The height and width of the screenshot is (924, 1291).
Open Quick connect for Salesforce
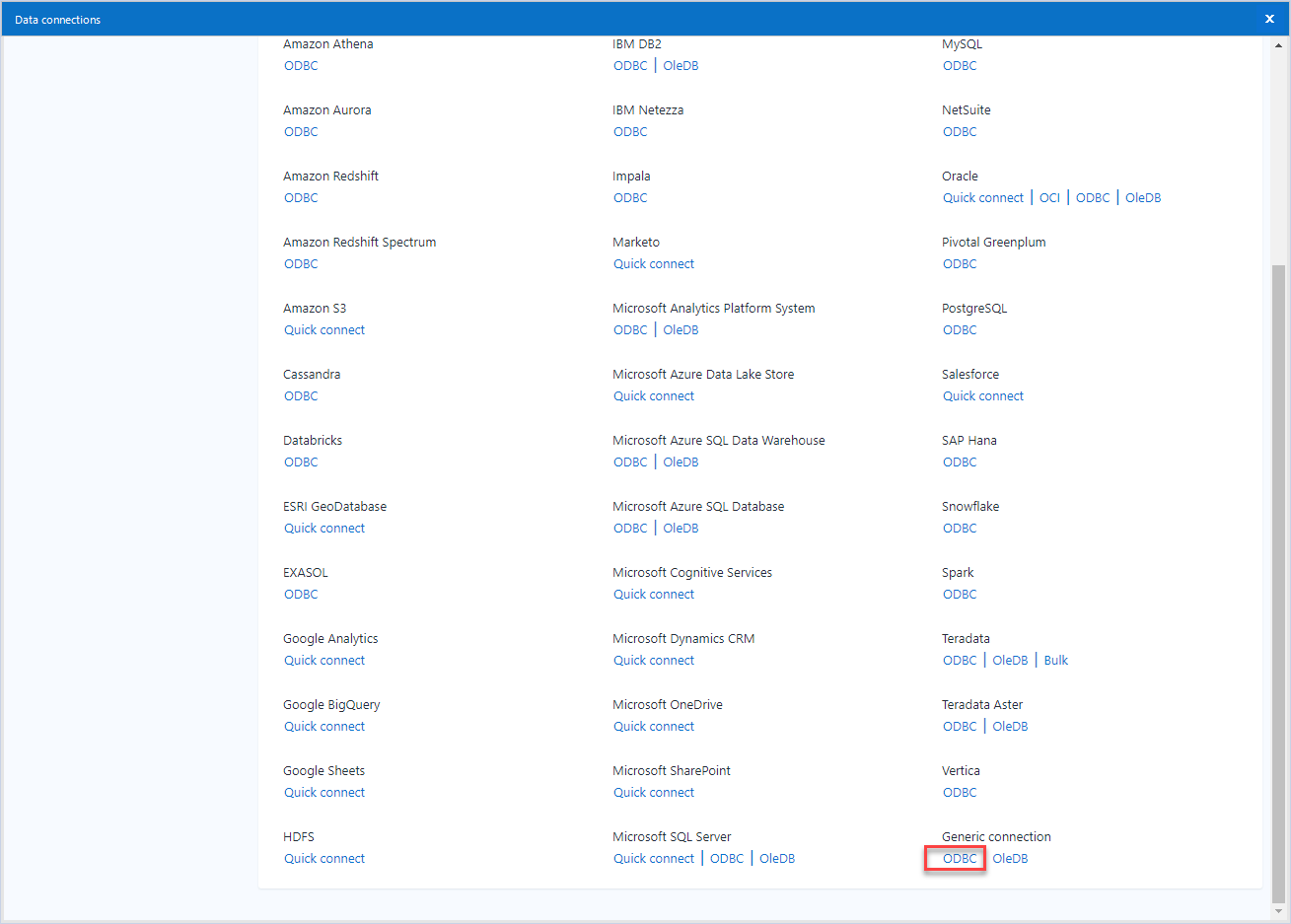tap(982, 395)
